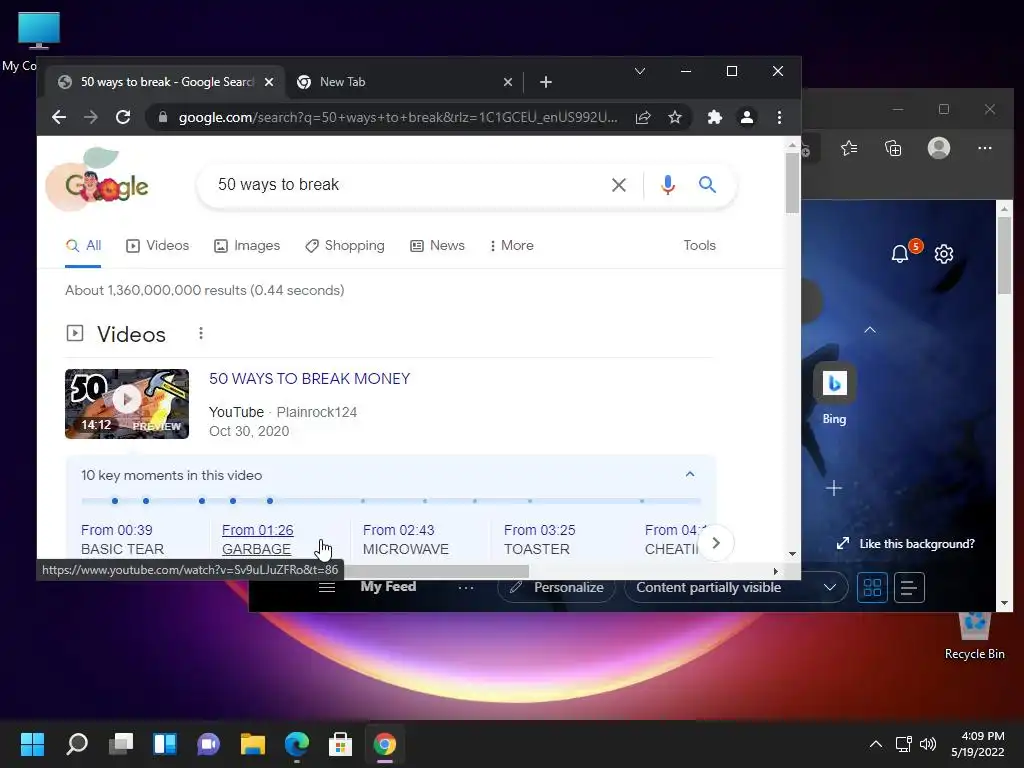Submit search with the magnifier icon
This screenshot has width=1024, height=768.
[707, 184]
